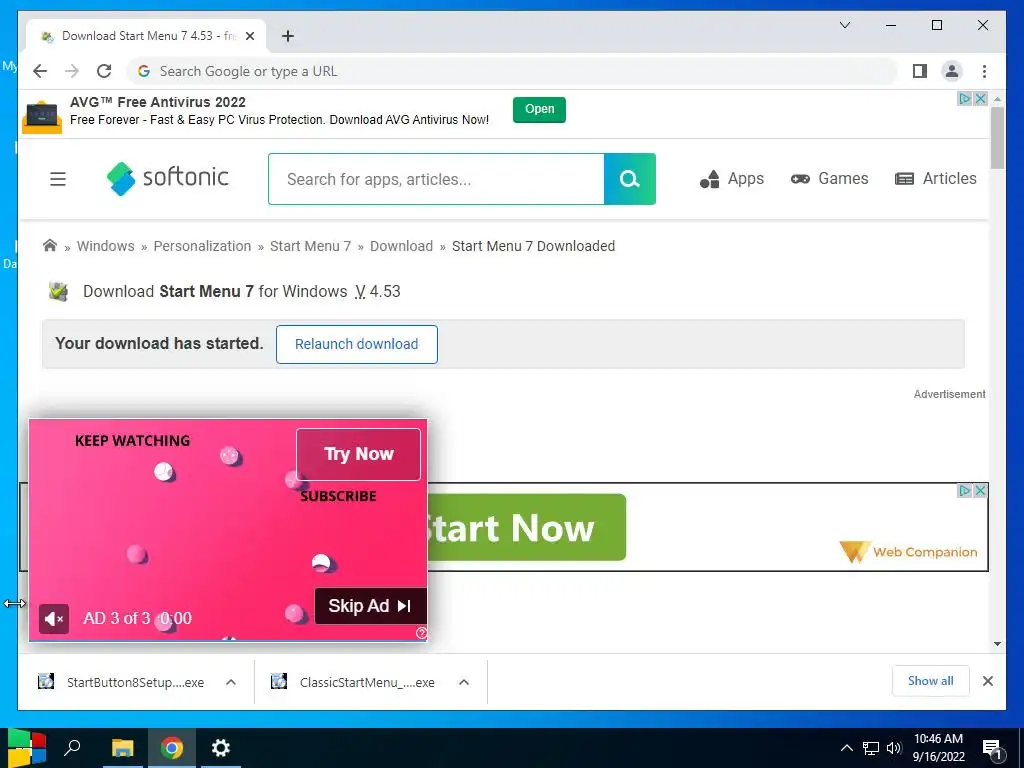Open the Chrome profile avatar
The image size is (1024, 768).
point(952,71)
